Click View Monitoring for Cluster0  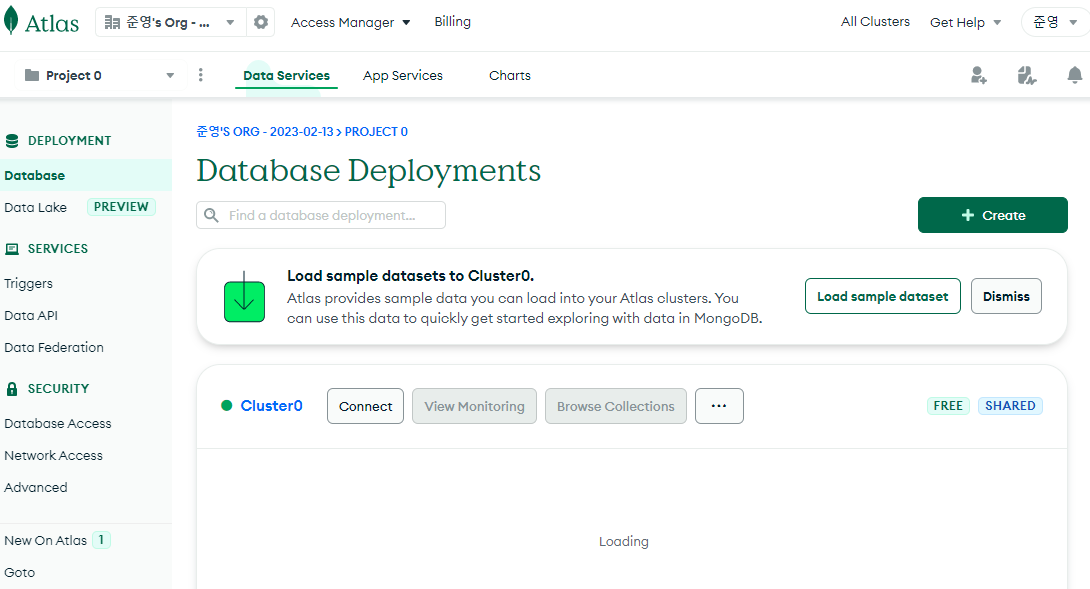475,406
